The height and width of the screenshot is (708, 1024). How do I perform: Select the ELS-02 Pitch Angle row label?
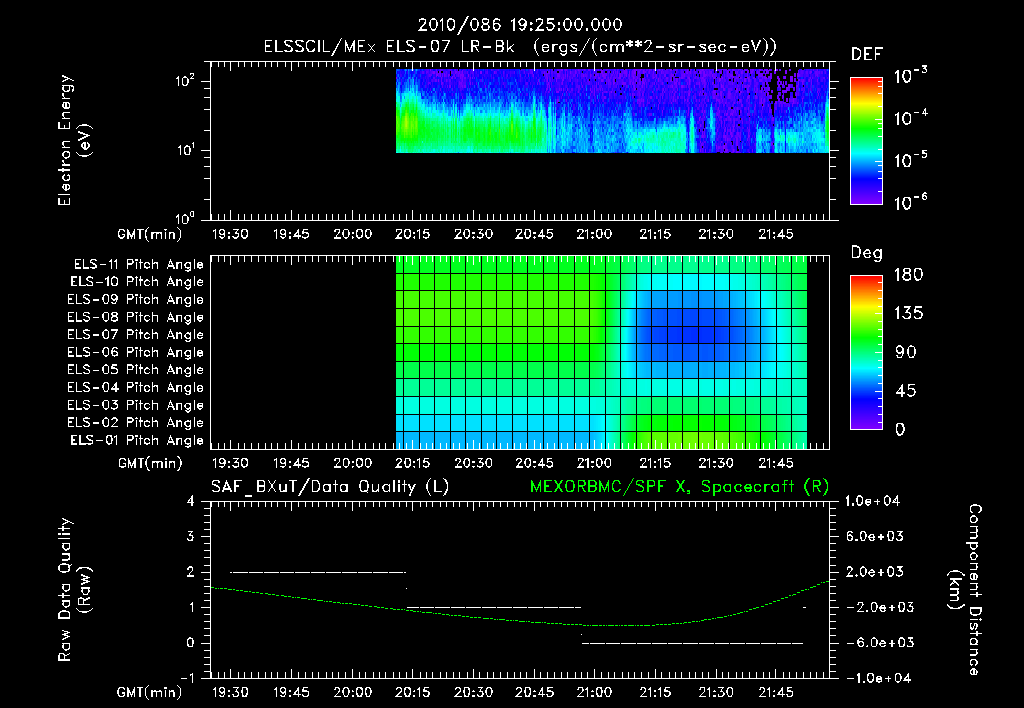click(x=135, y=423)
